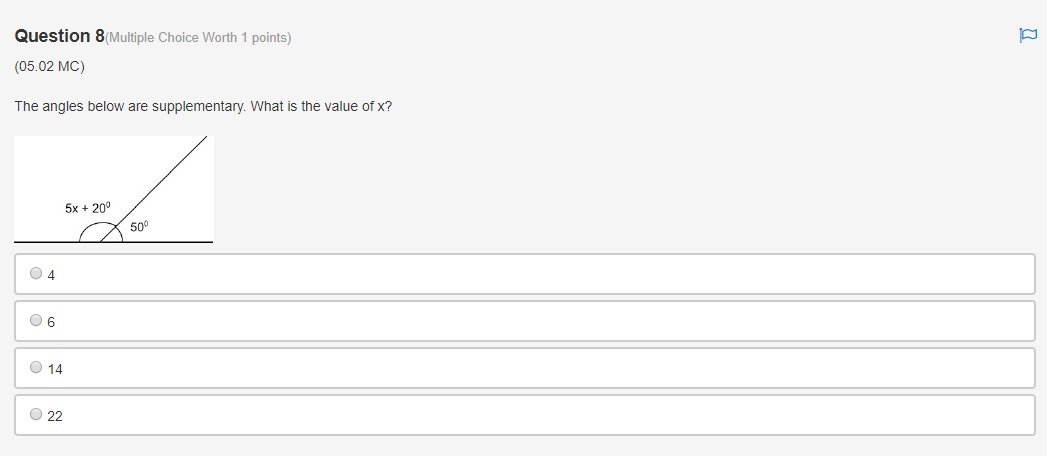The image size is (1047, 456).
Task: Mark the radio button for answer 22
Action: (37, 414)
